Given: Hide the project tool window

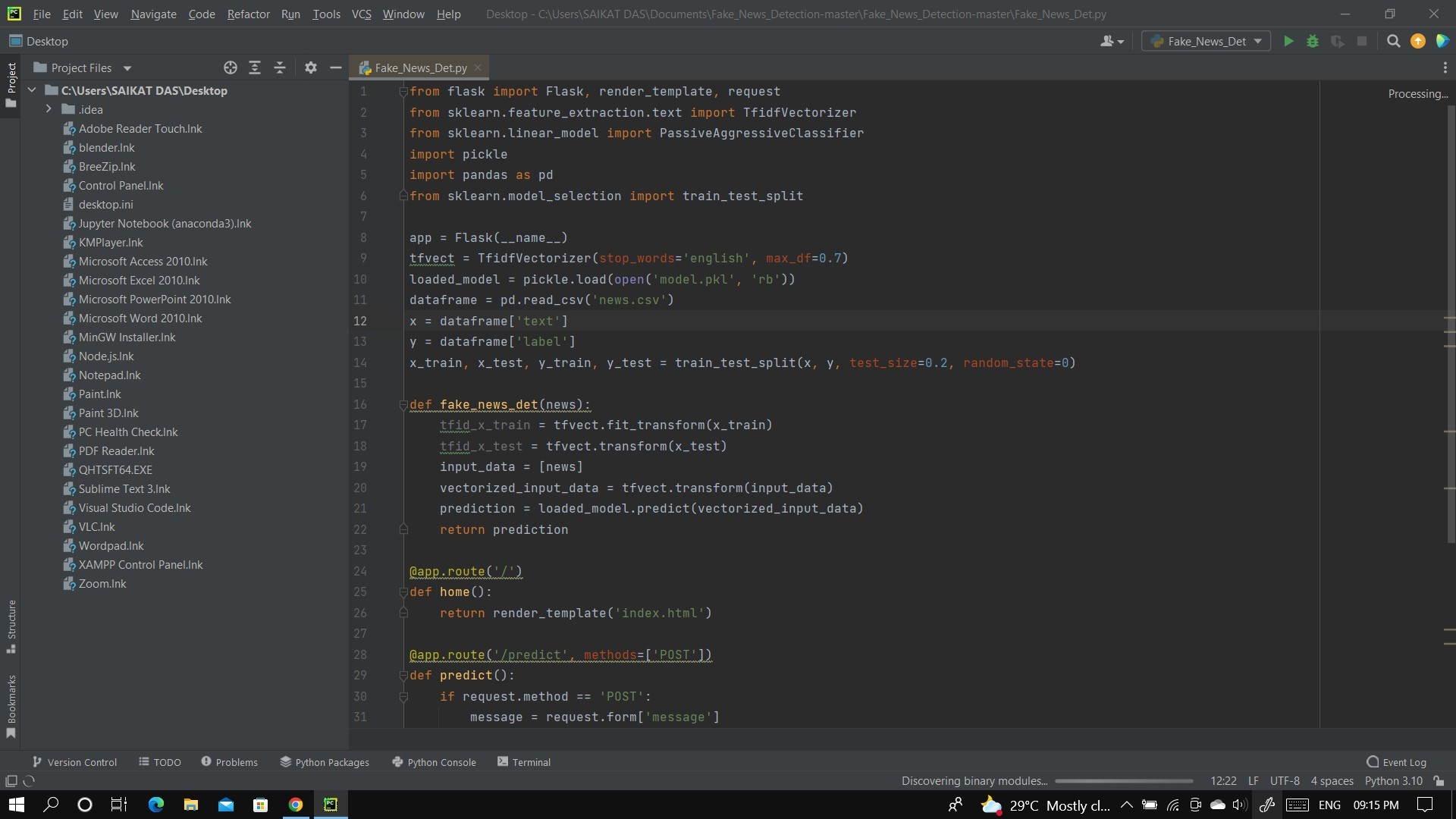Looking at the screenshot, I should (336, 68).
